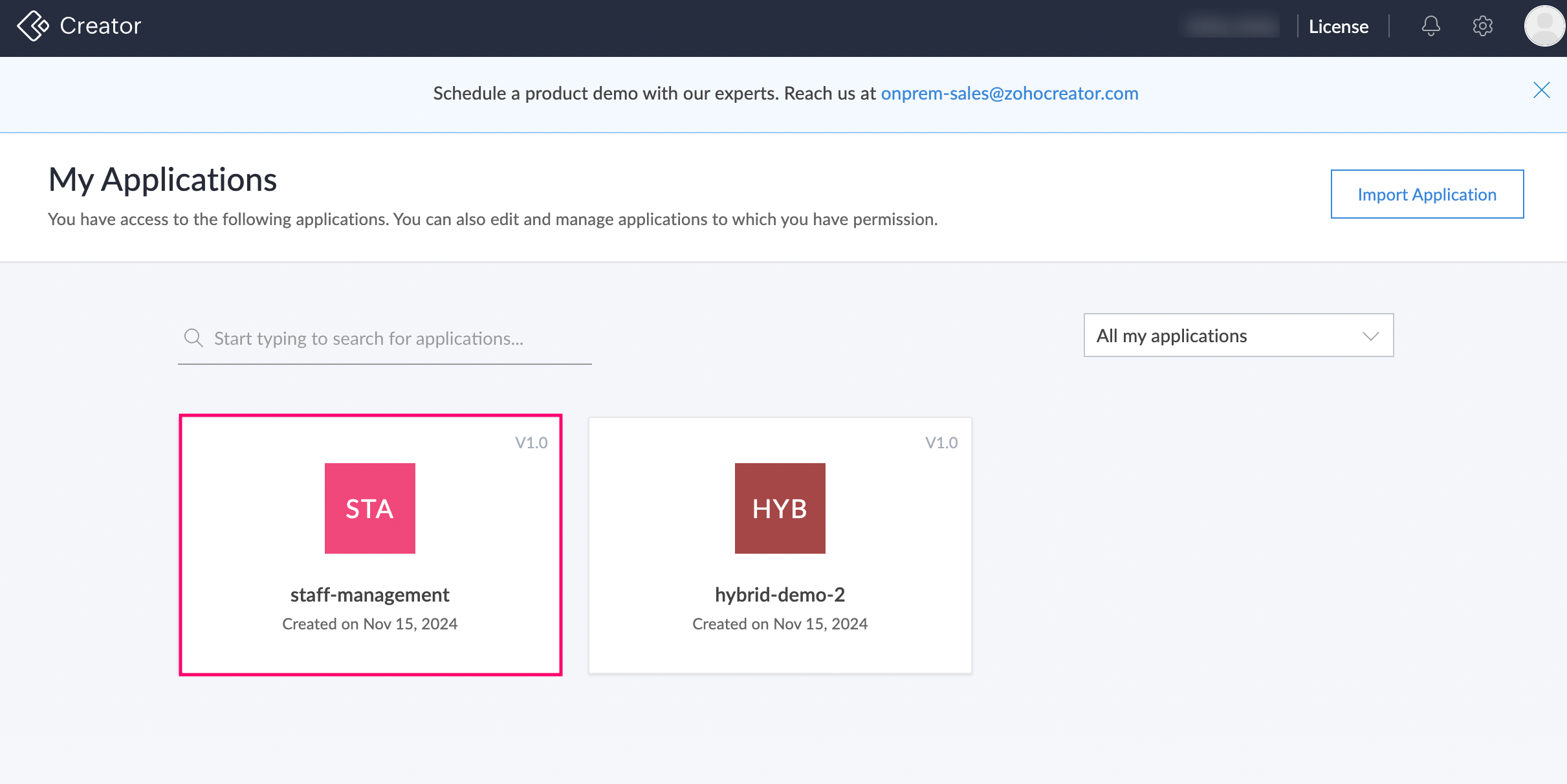Open the License menu item
Screen dimensions: 1567x784
[1338, 27]
